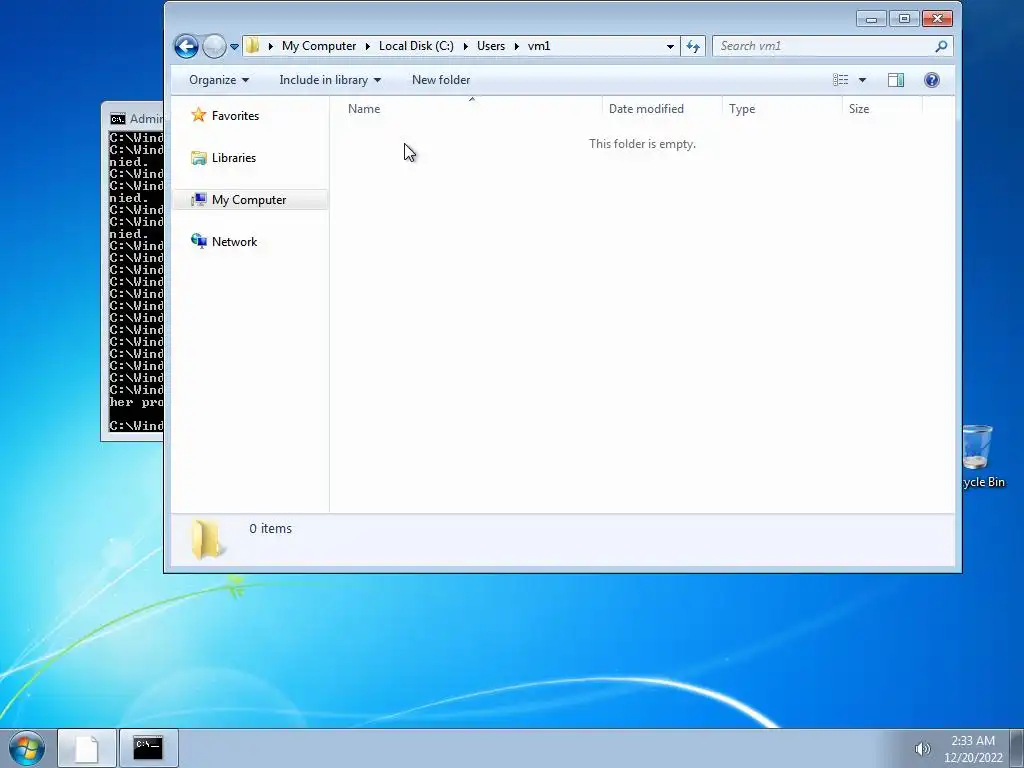The width and height of the screenshot is (1024, 768).
Task: Select My Computer in navigation pane
Action: [249, 200]
